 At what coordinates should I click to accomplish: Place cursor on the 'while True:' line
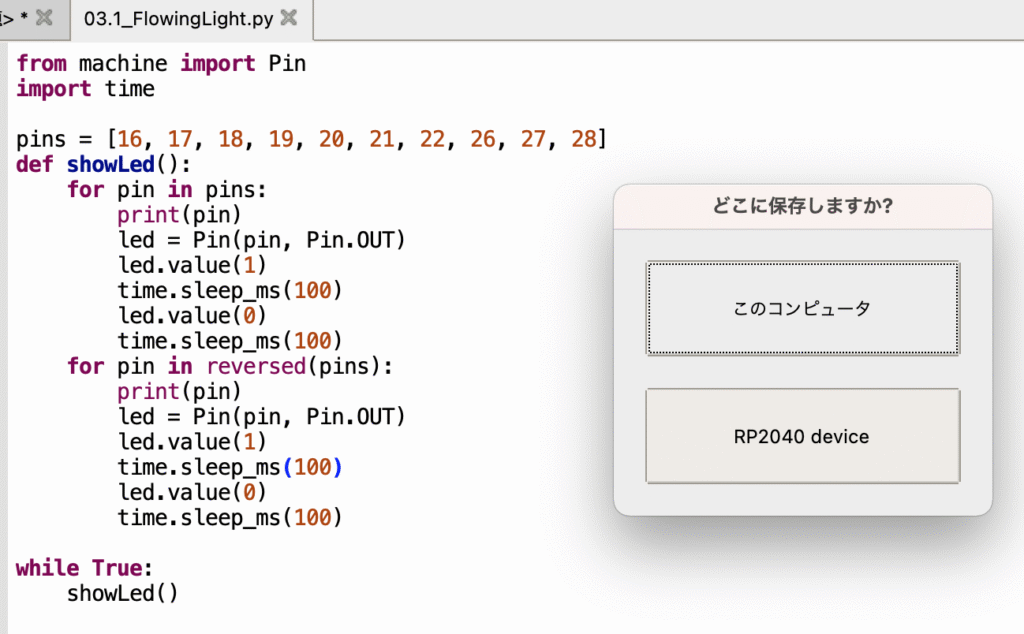[84, 568]
